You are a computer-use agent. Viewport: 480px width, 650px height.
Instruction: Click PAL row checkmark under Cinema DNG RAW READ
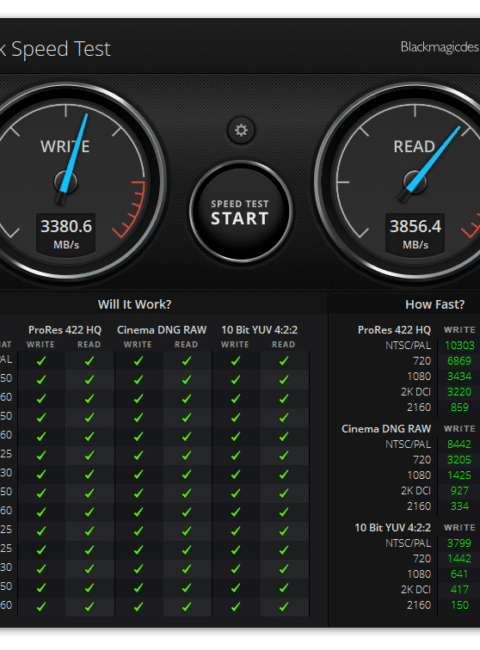tap(187, 361)
